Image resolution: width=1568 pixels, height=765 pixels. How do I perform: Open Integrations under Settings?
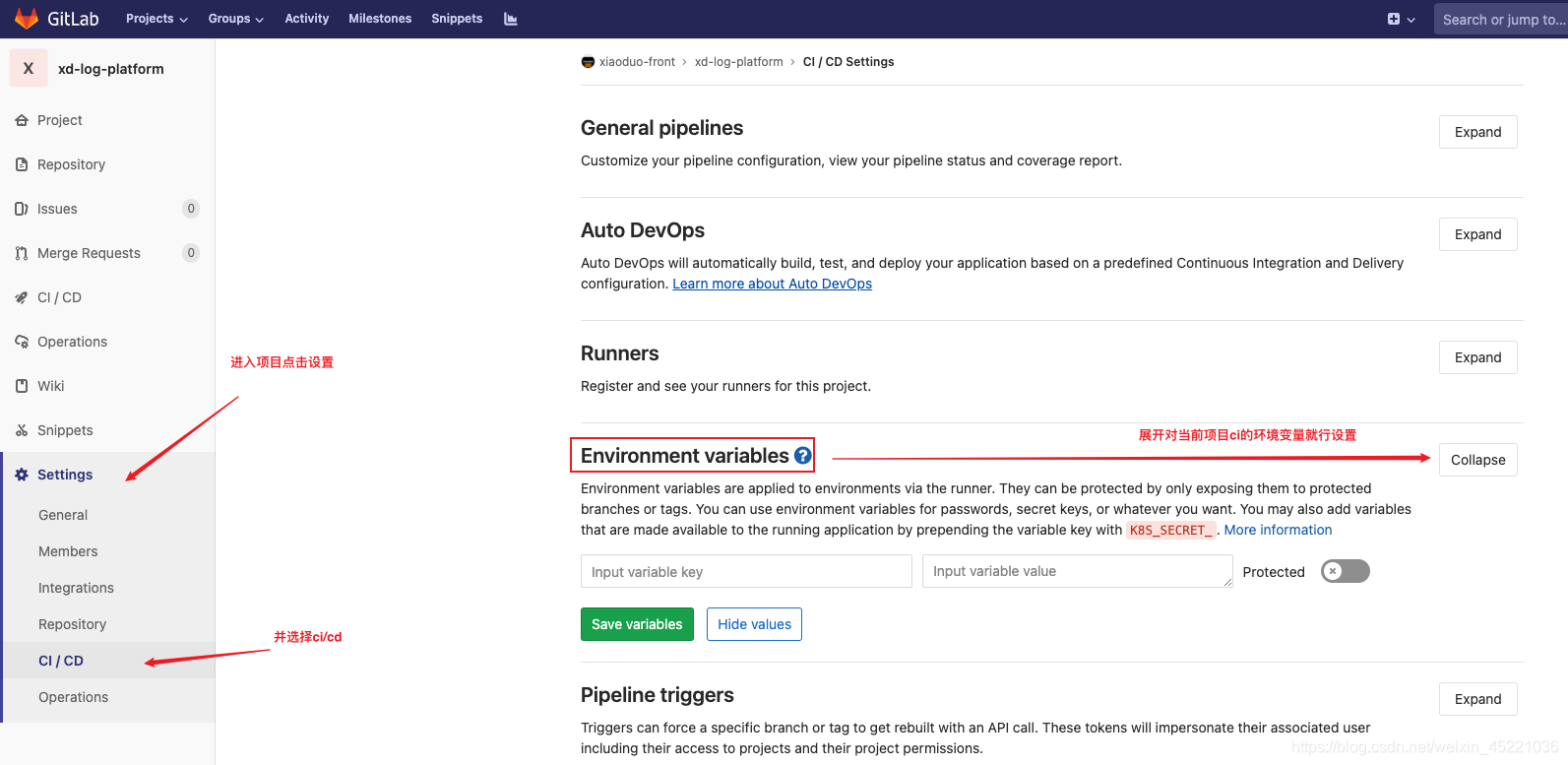pyautogui.click(x=76, y=588)
